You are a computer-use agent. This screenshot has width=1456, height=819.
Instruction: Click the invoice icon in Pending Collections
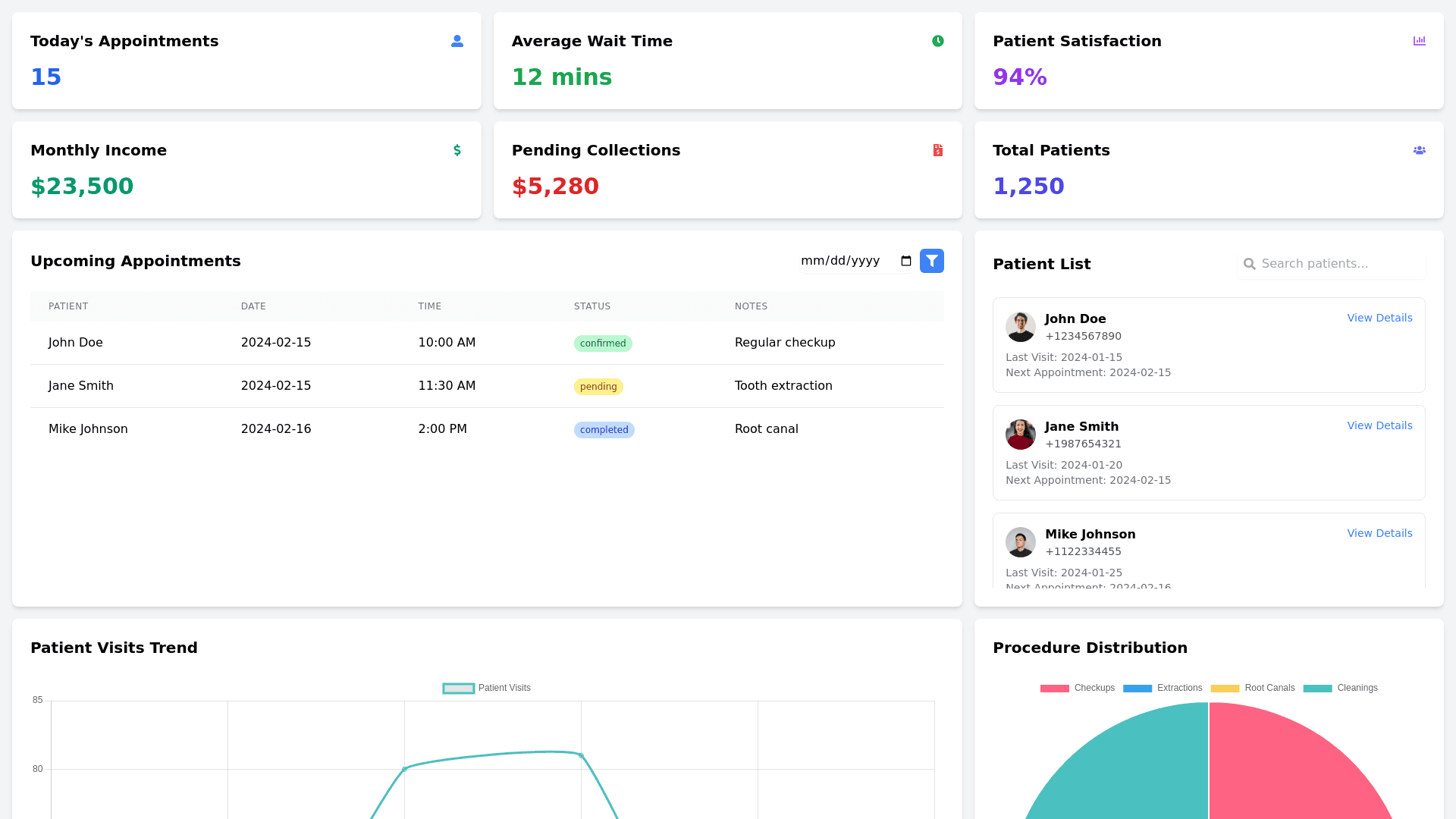(x=938, y=150)
